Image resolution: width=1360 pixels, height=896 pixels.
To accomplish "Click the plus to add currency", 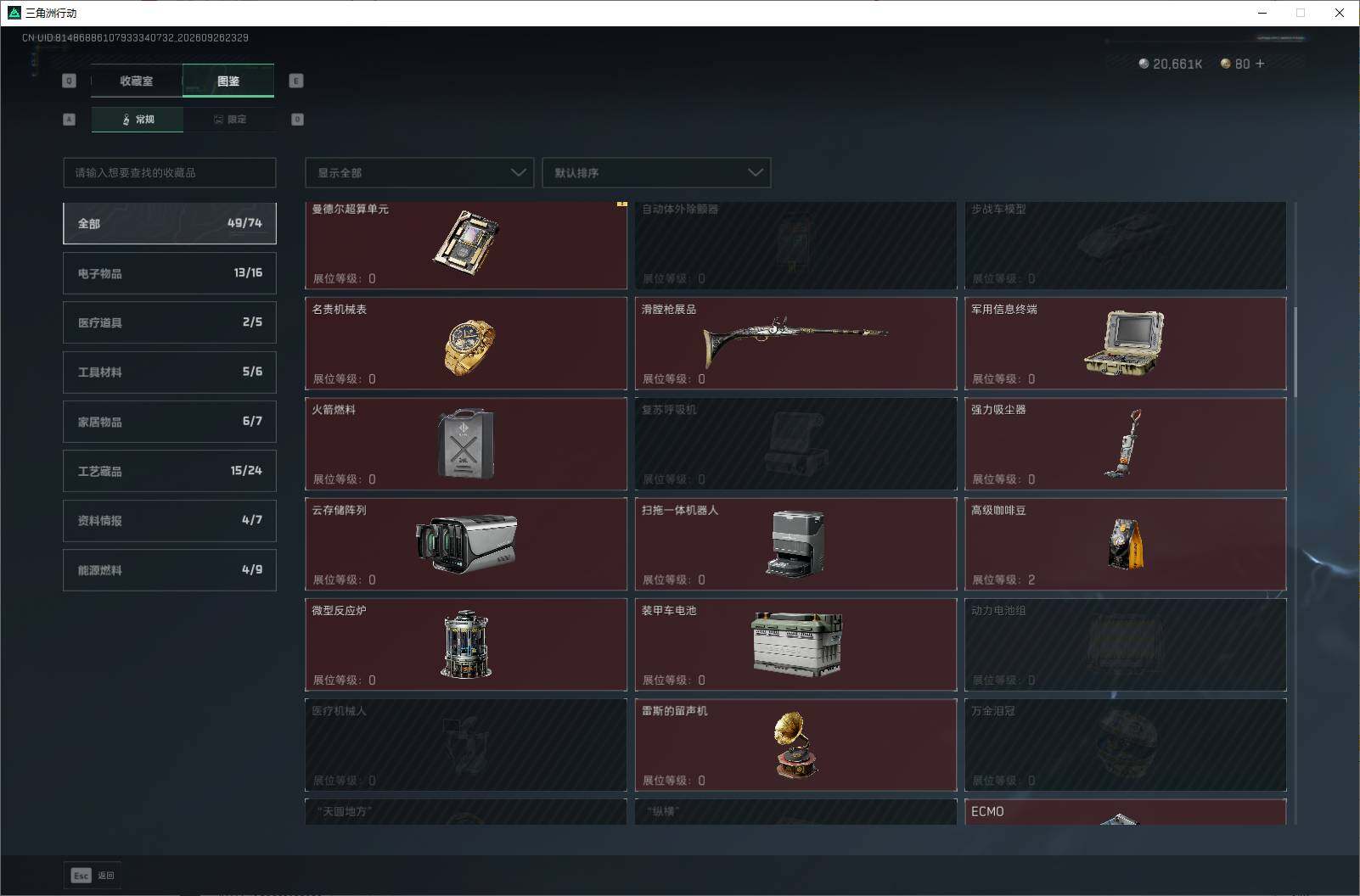I will tap(1260, 64).
